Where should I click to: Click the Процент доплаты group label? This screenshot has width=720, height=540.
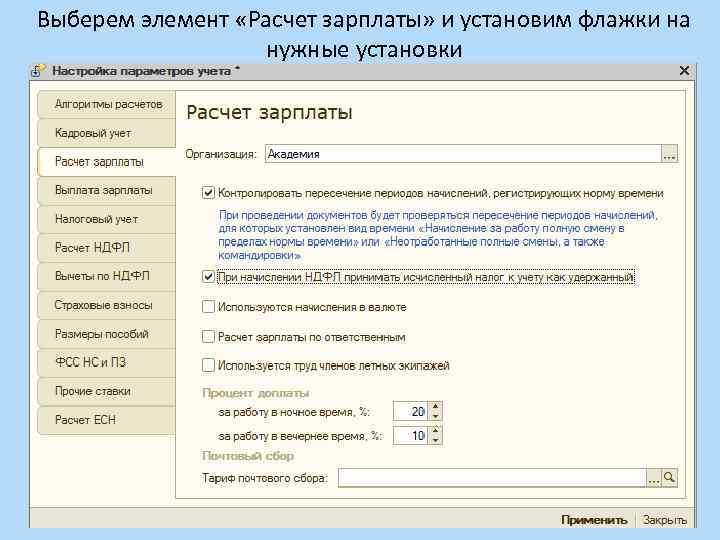pyautogui.click(x=256, y=393)
